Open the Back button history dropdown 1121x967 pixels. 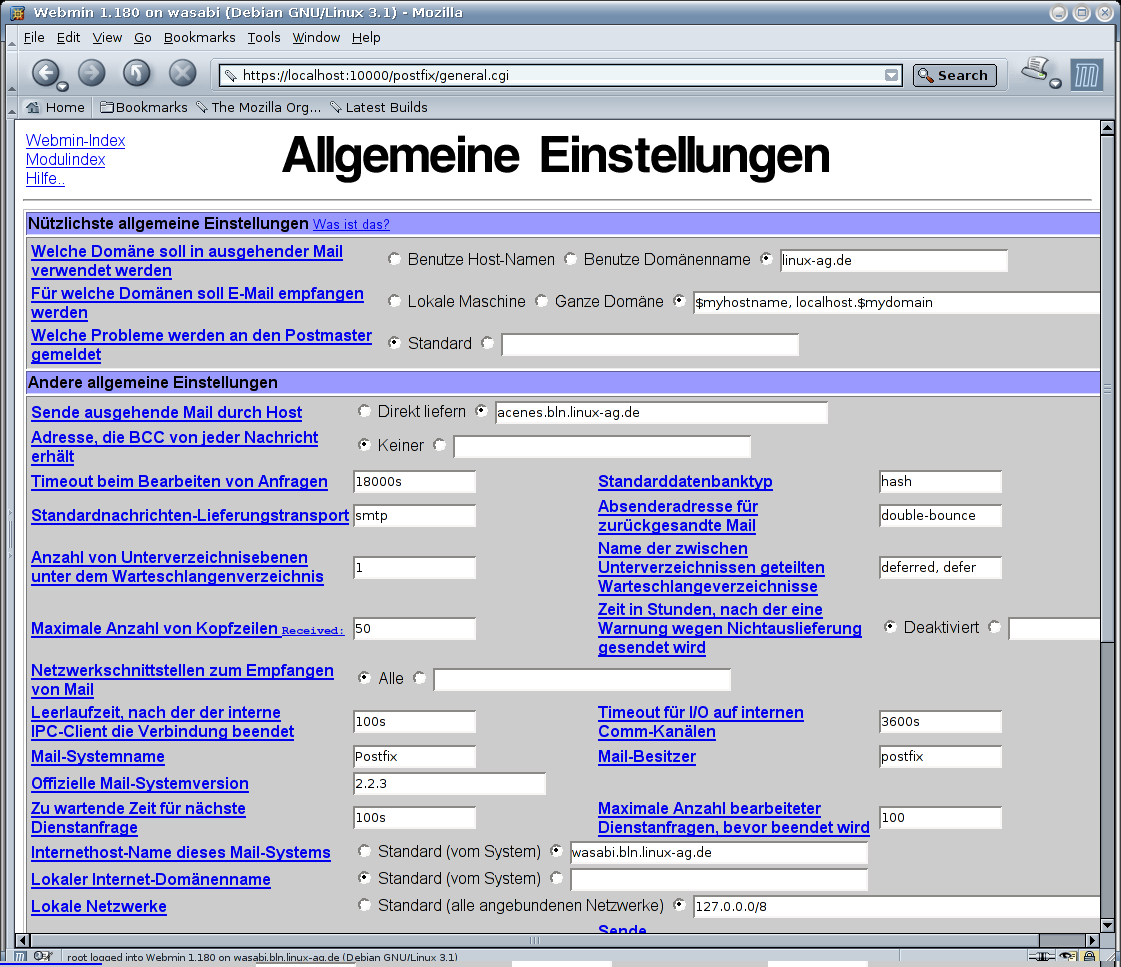coord(63,86)
